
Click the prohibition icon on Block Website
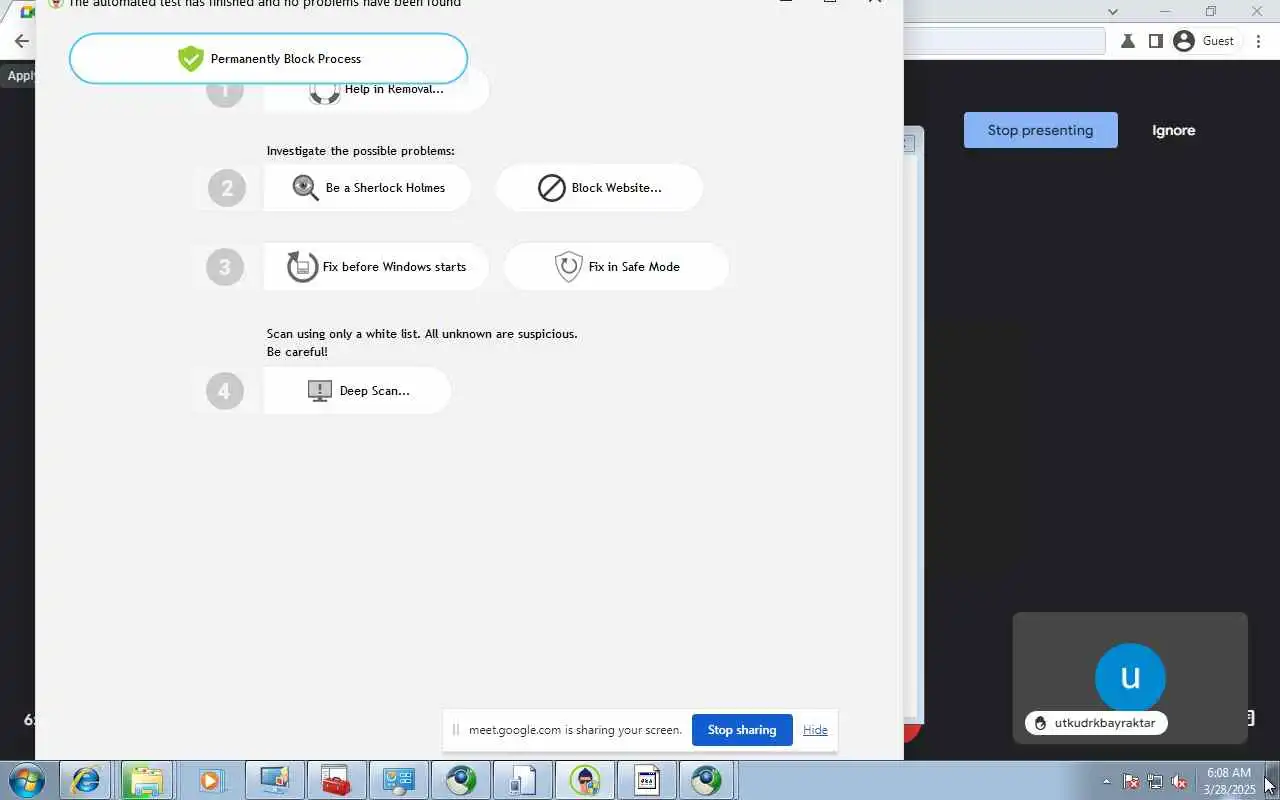[551, 187]
